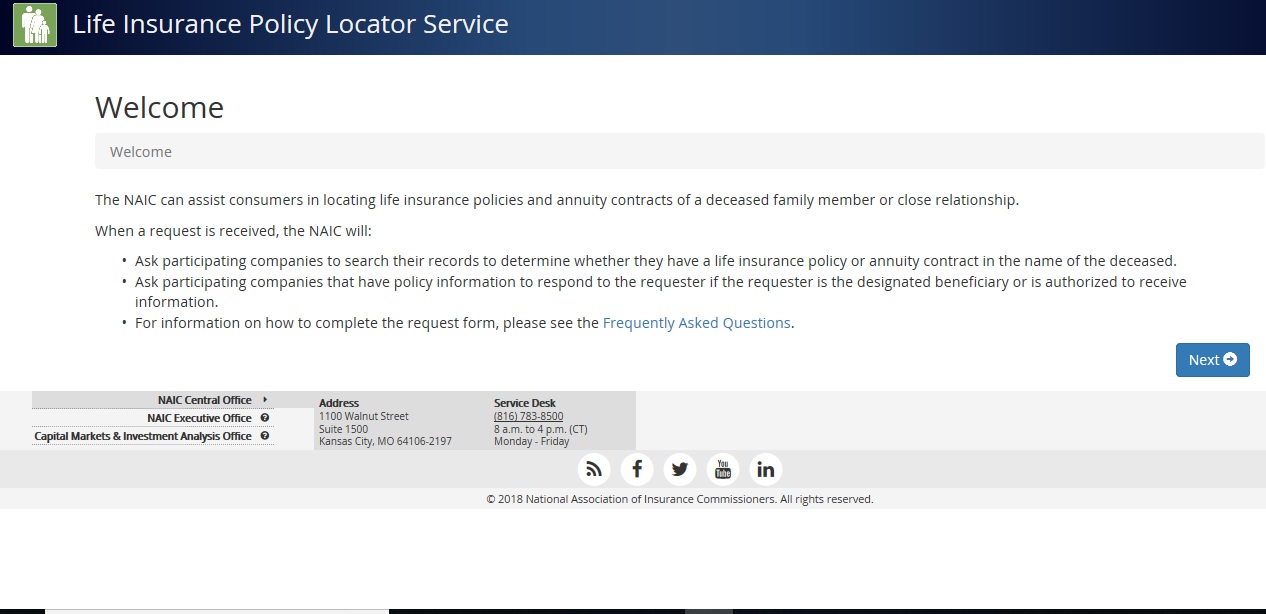This screenshot has height=614, width=1266.
Task: Open the YouTube social icon
Action: coord(723,469)
